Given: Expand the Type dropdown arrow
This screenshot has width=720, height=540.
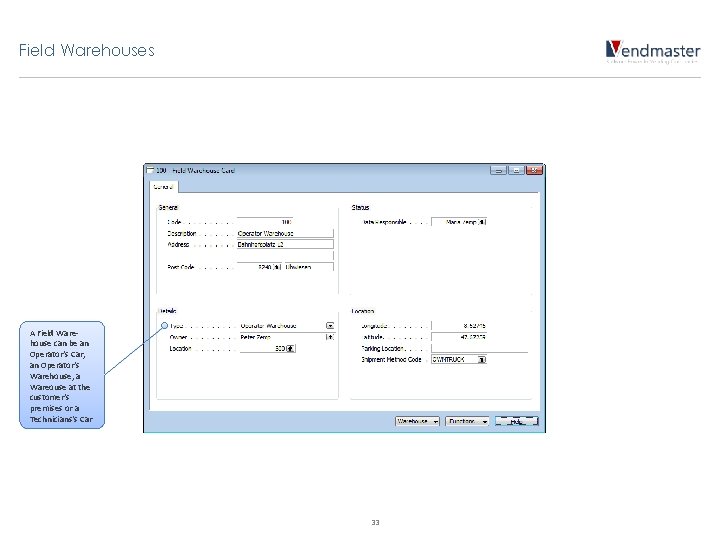Looking at the screenshot, I should point(330,326).
